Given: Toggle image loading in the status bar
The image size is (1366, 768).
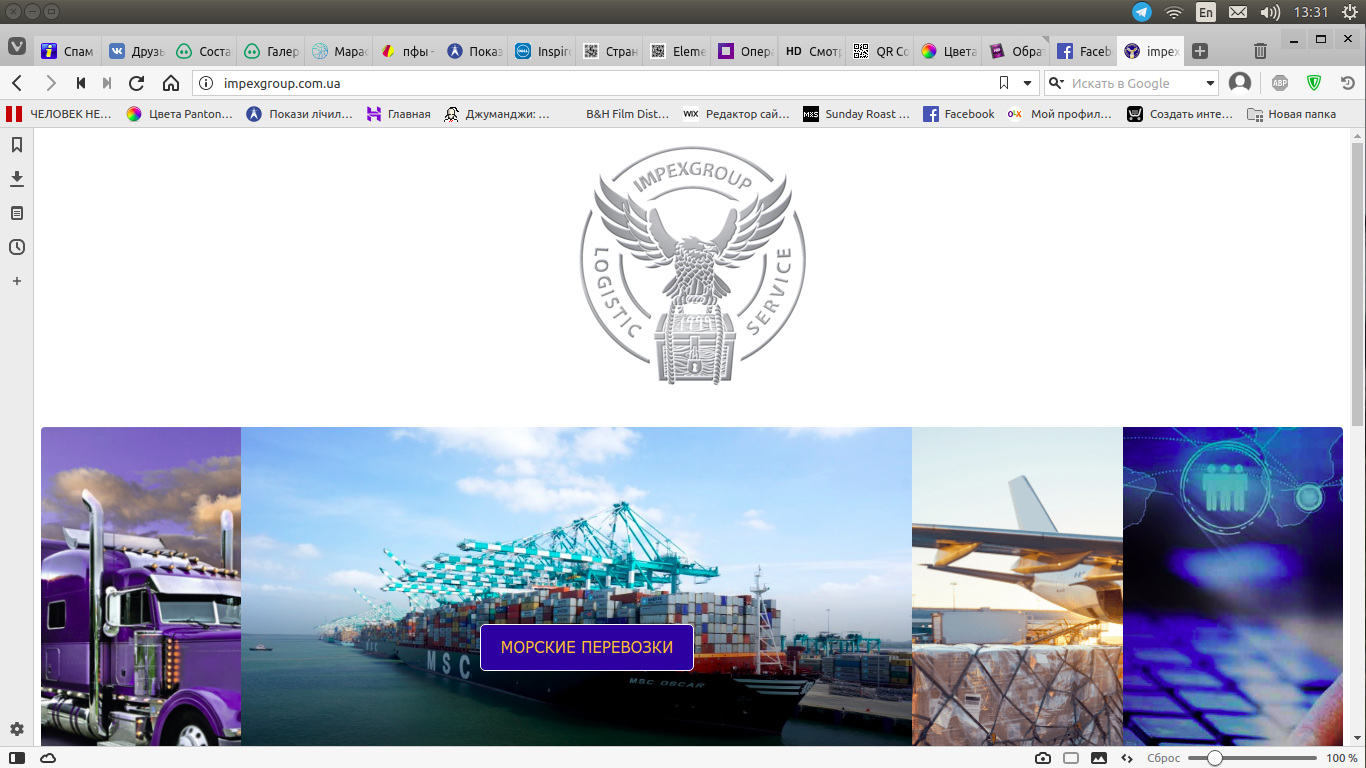Looking at the screenshot, I should pyautogui.click(x=1099, y=758).
